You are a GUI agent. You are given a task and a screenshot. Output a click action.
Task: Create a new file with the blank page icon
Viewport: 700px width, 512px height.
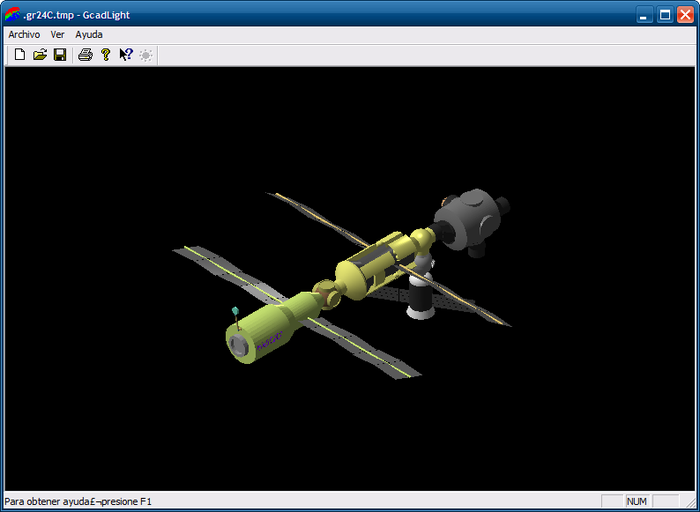20,54
